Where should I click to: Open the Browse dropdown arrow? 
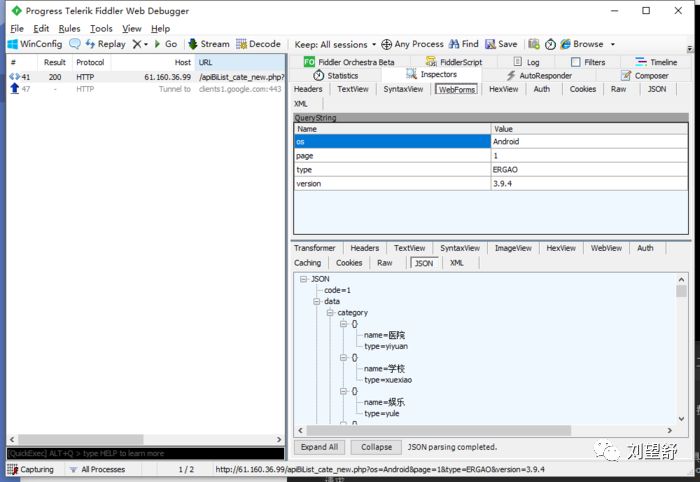click(612, 44)
